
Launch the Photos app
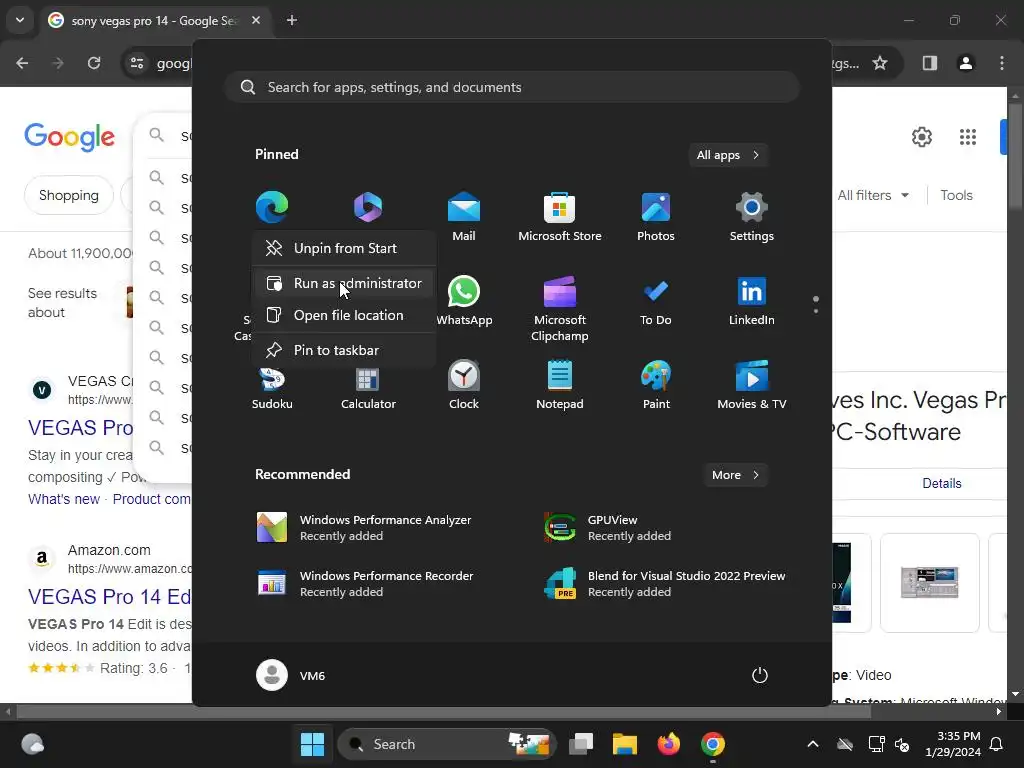656,217
